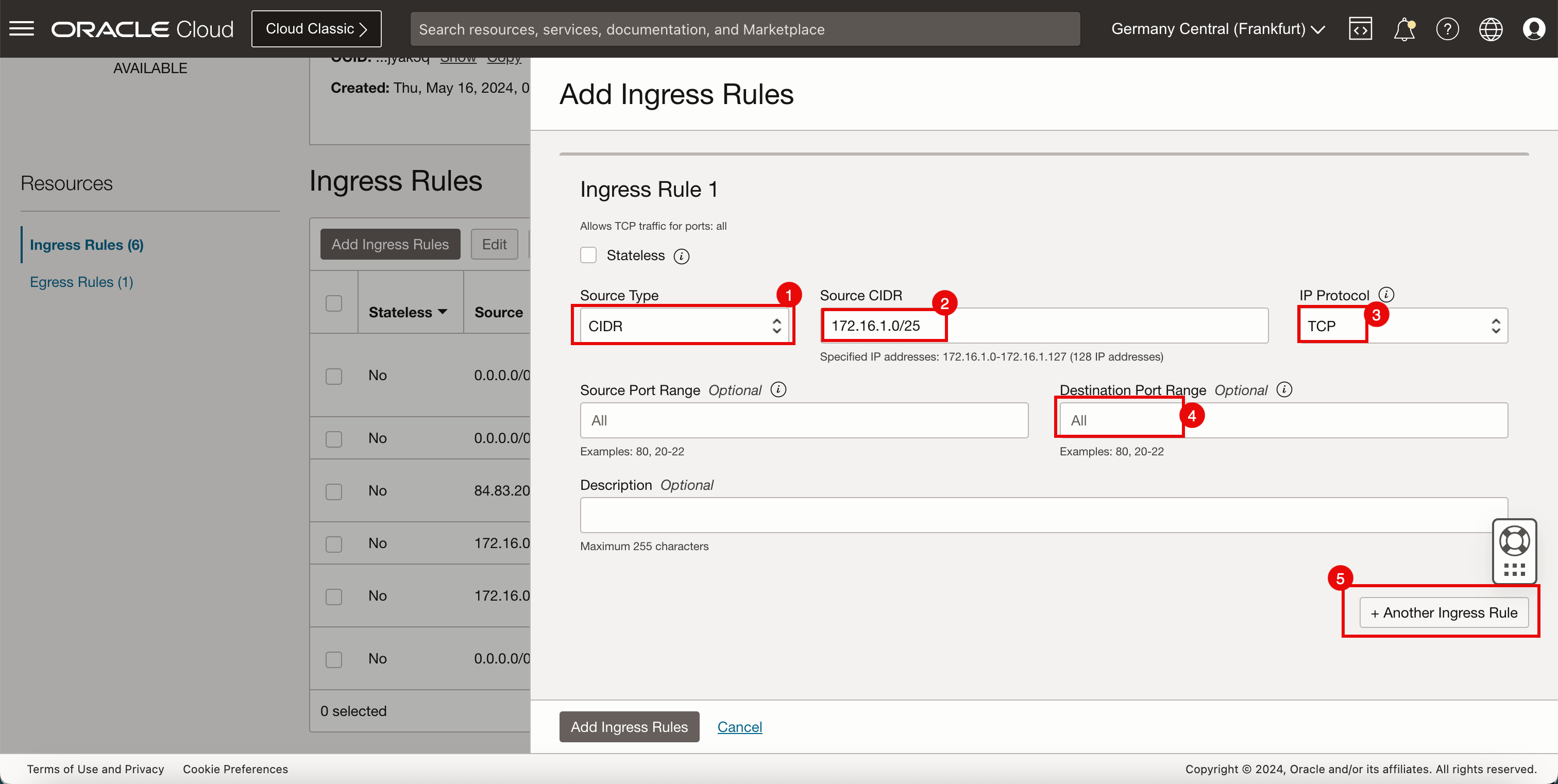
Task: Click the Description text field
Action: point(1043,515)
